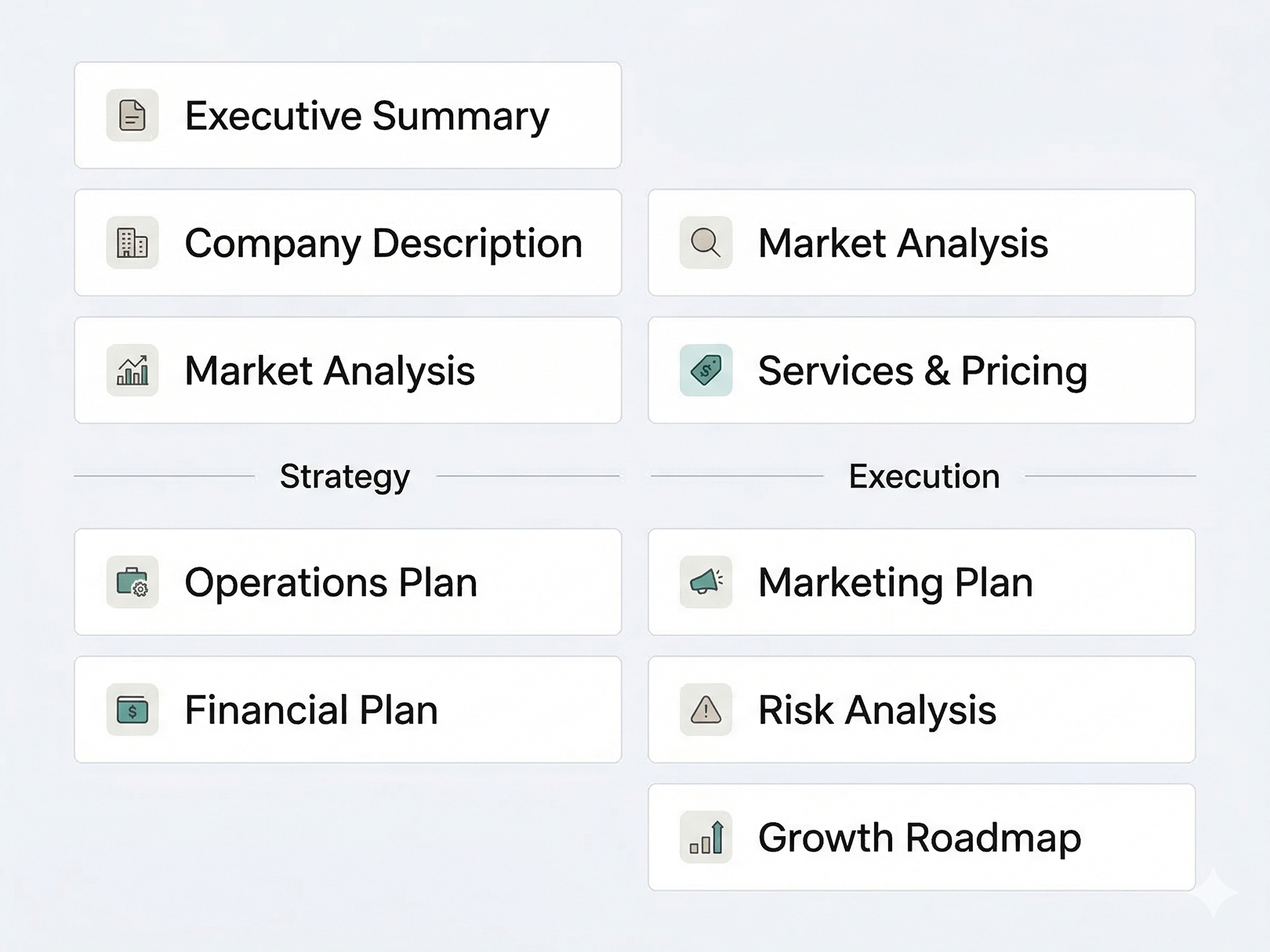Select the green price tag icon

706,370
